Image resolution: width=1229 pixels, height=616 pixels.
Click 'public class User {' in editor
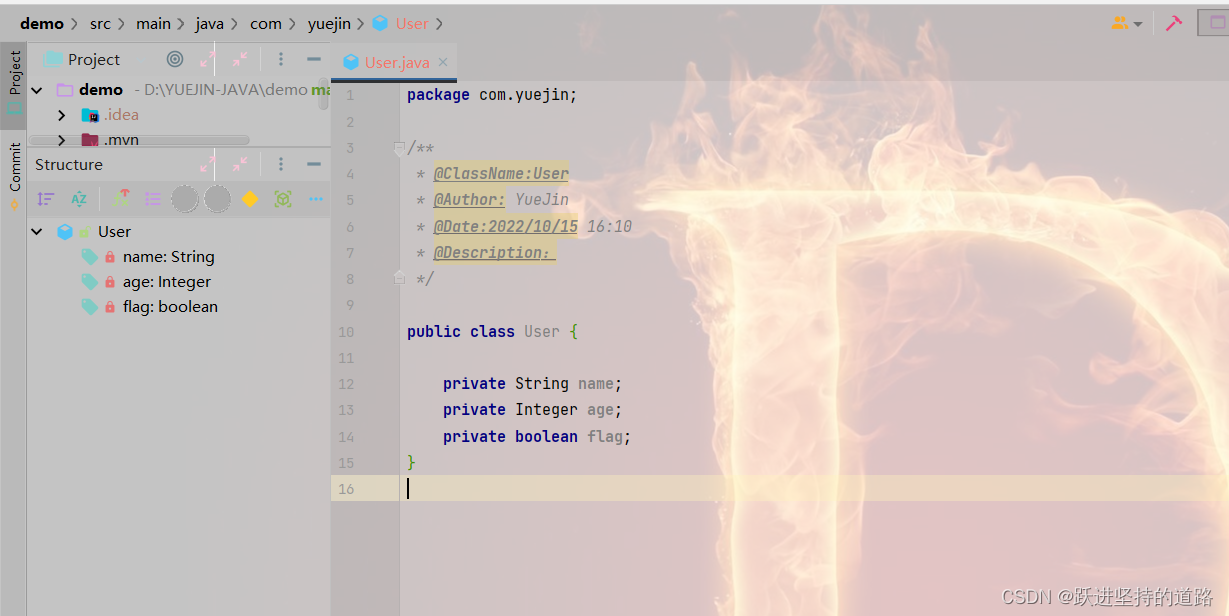pyautogui.click(x=492, y=331)
